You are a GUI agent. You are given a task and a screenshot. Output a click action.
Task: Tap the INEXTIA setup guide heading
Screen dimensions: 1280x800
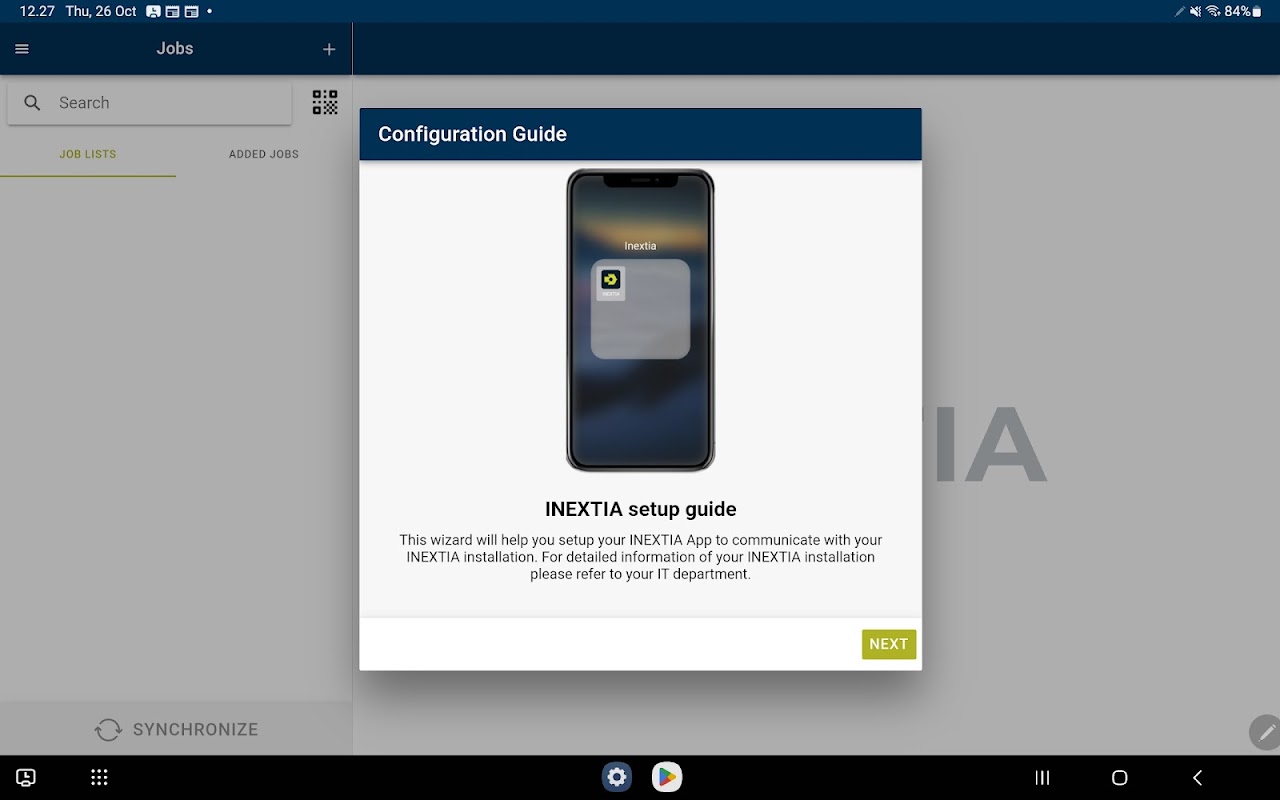pos(641,509)
